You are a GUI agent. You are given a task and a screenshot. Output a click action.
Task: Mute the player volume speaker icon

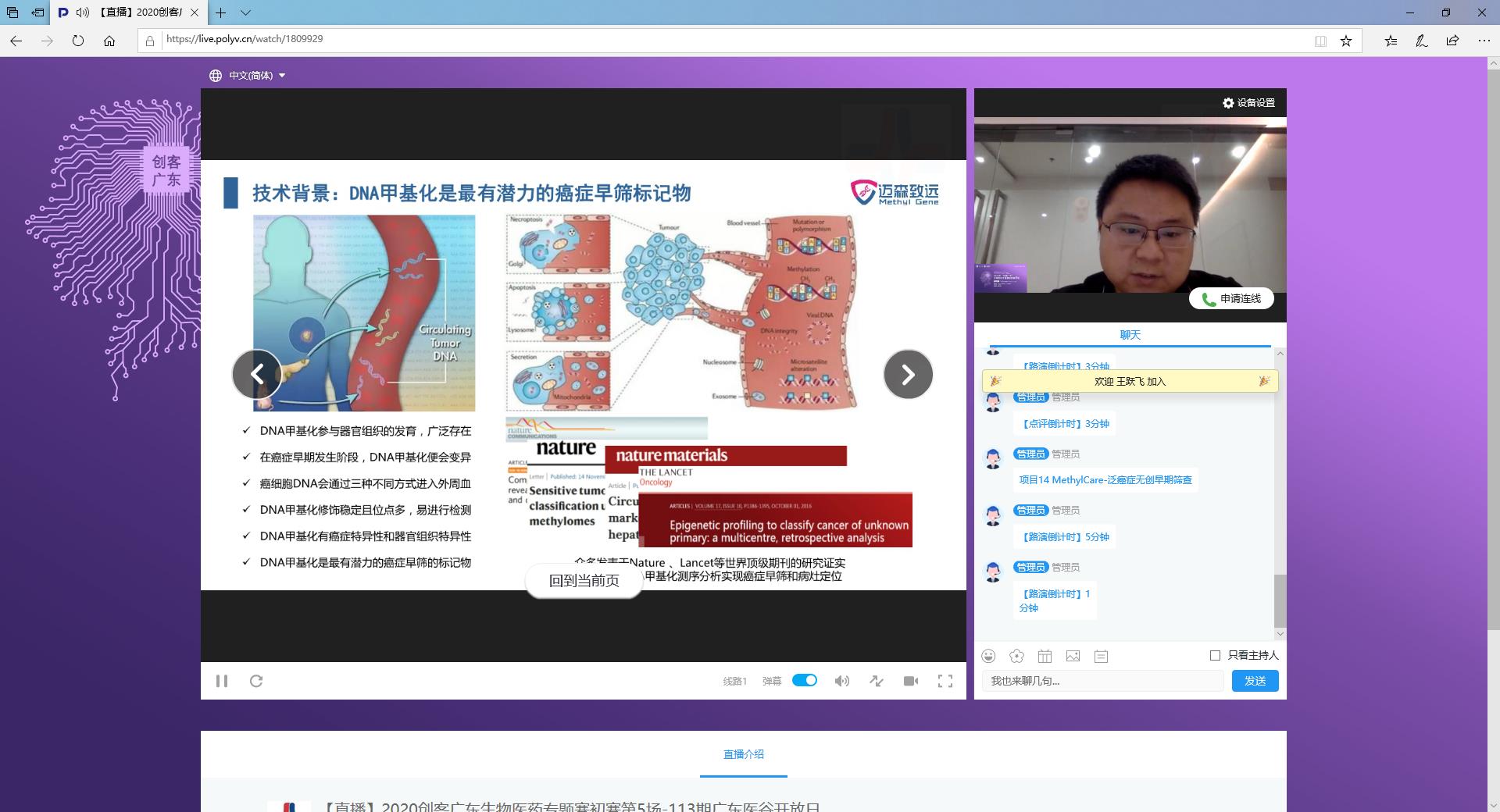click(x=841, y=681)
